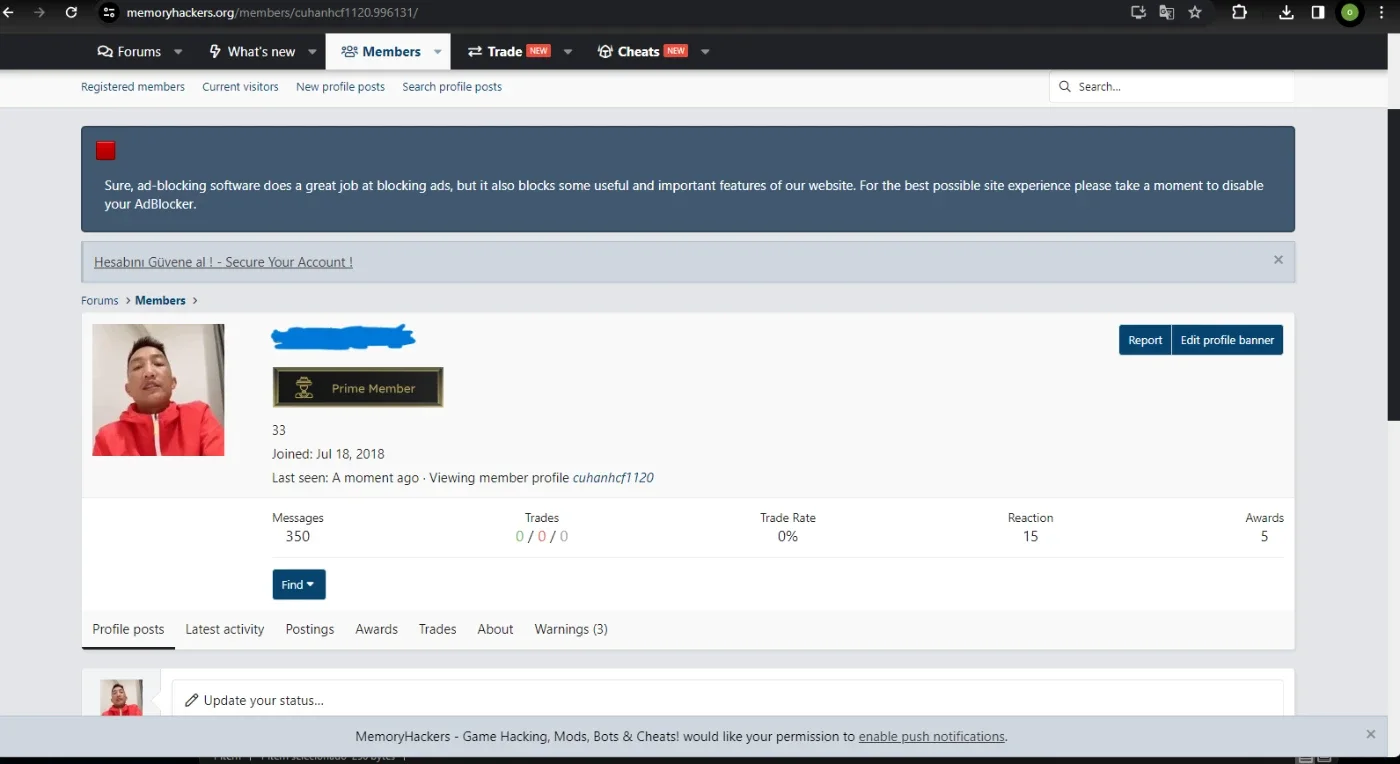Click the Trade Rate 0% value
Screen dimensions: 1400x764
788,536
